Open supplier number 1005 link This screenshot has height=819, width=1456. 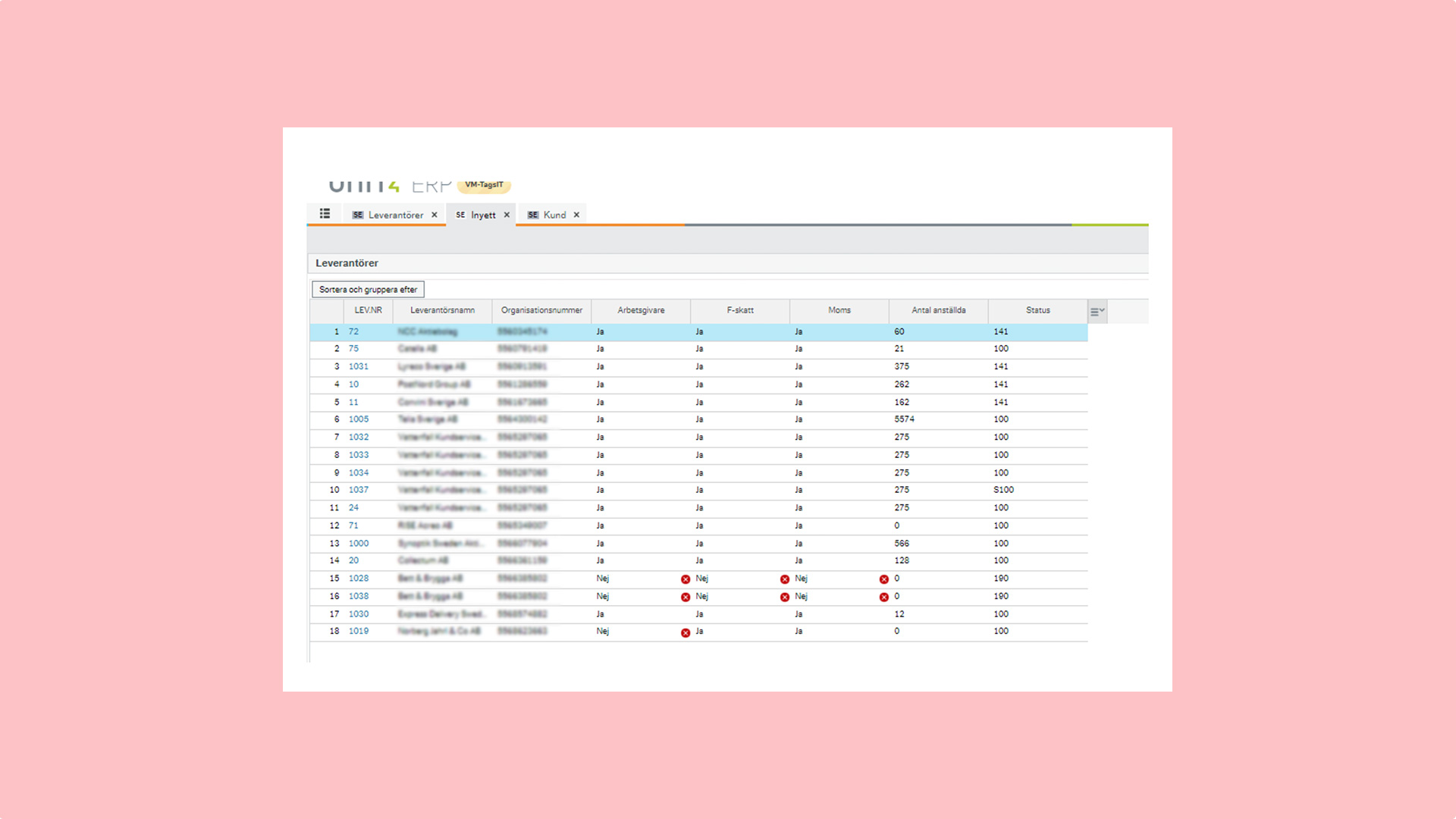click(359, 419)
